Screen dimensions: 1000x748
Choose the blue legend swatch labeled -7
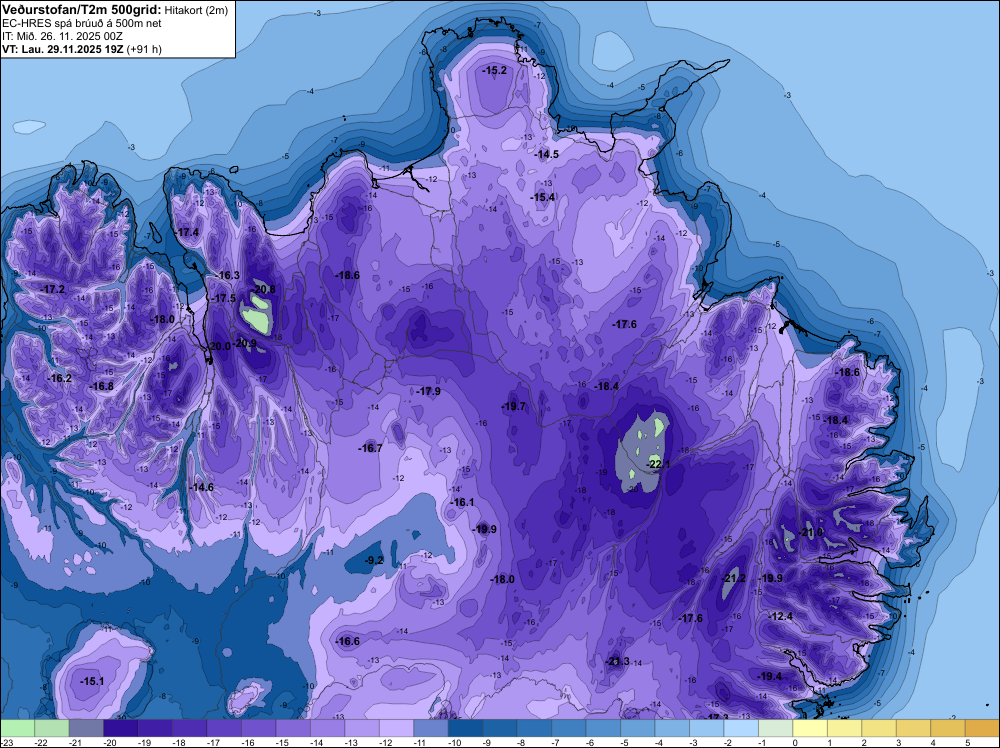[569, 728]
